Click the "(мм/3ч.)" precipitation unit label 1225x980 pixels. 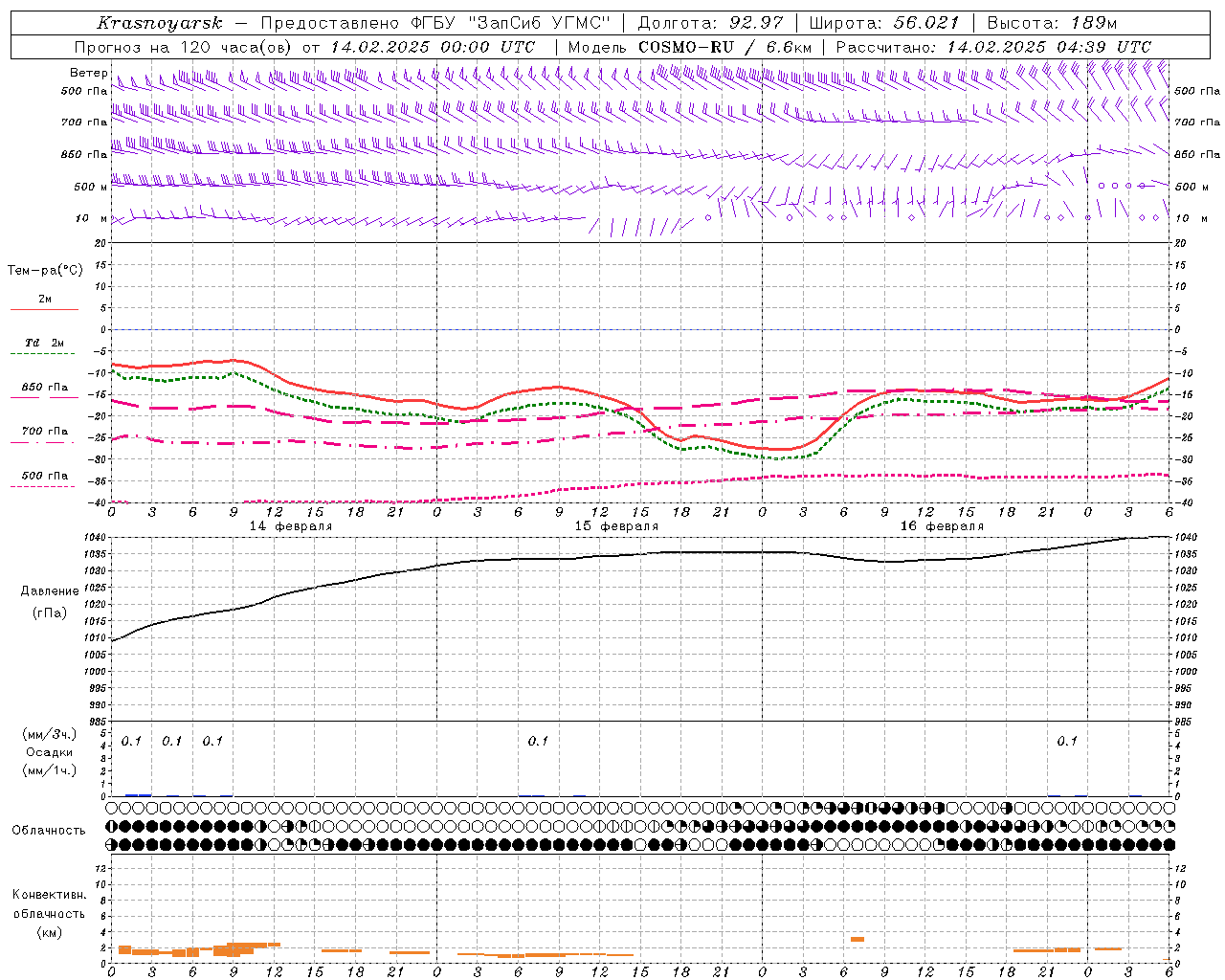coord(50,735)
